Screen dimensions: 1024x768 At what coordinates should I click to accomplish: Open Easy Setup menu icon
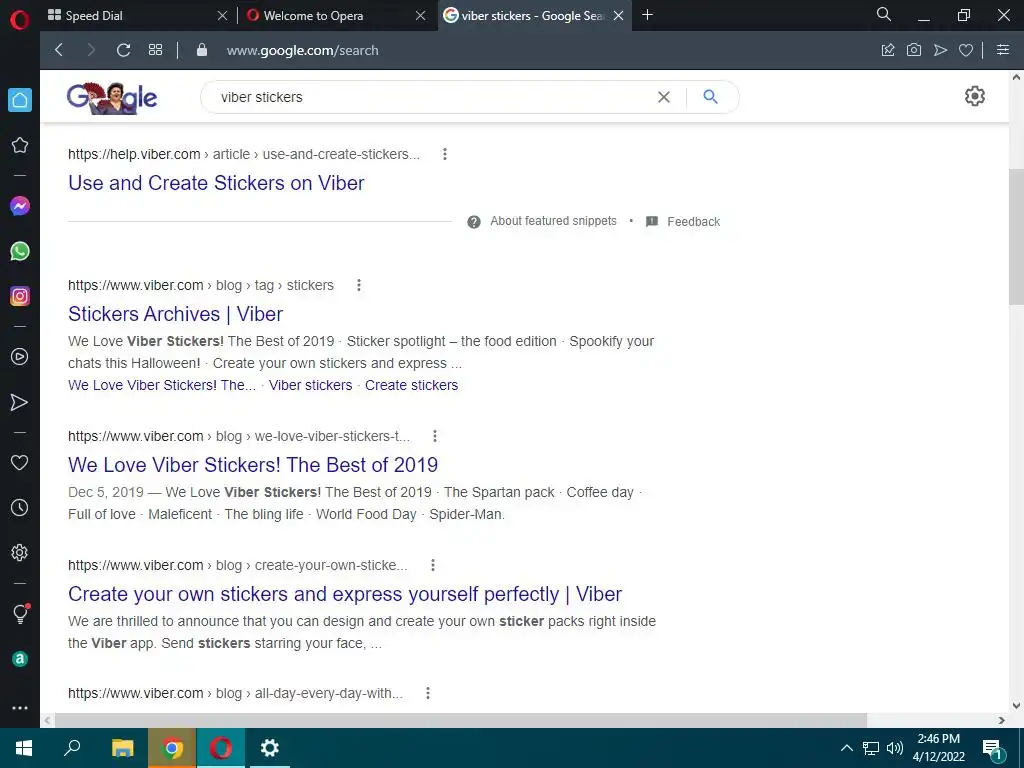coord(1003,50)
